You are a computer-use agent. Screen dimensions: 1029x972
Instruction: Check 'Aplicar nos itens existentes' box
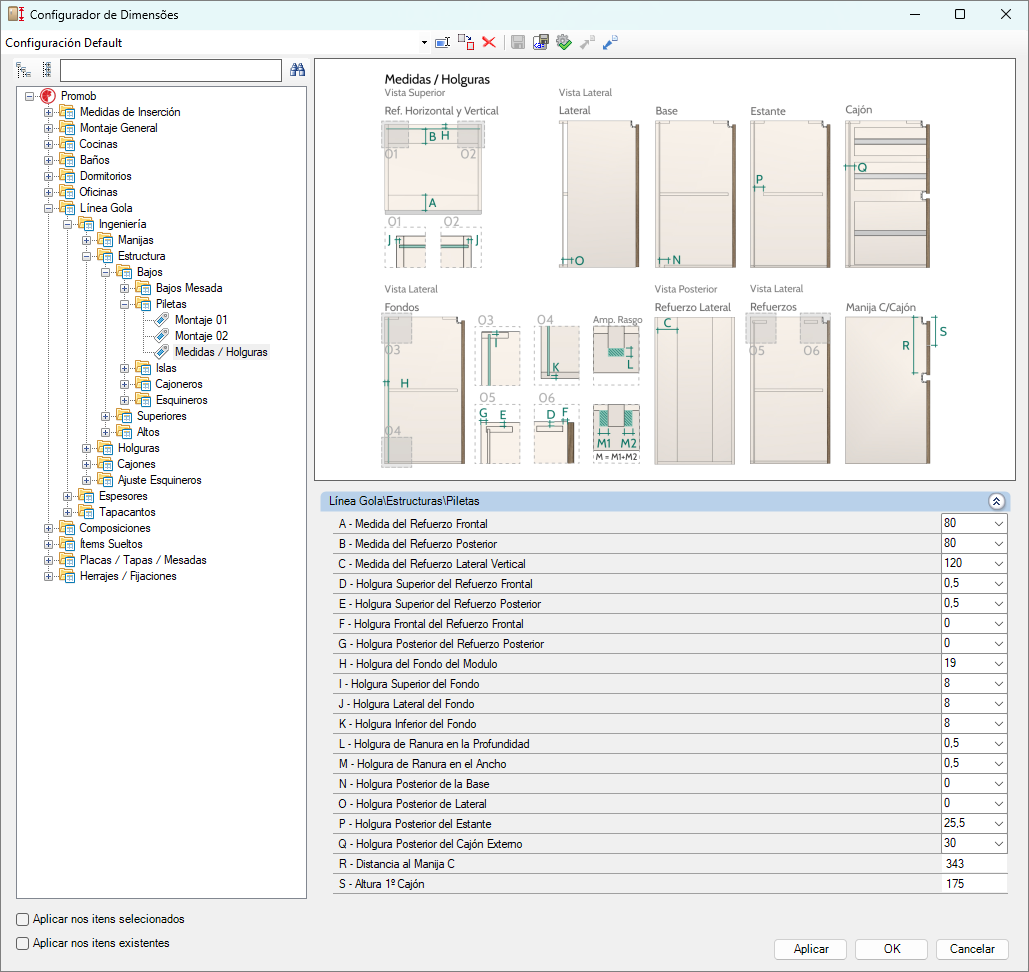coord(22,943)
